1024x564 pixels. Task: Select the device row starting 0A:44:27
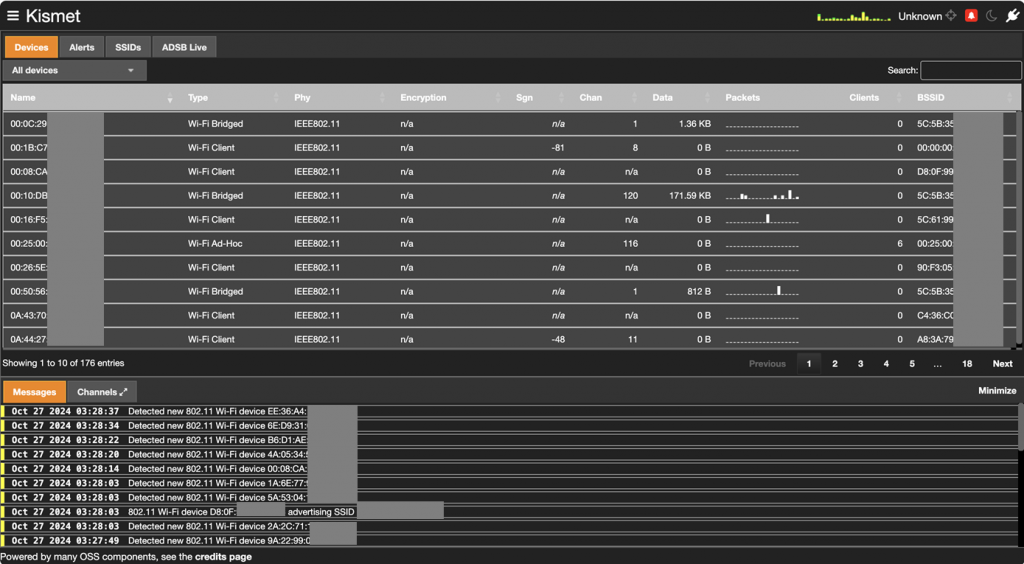point(509,338)
